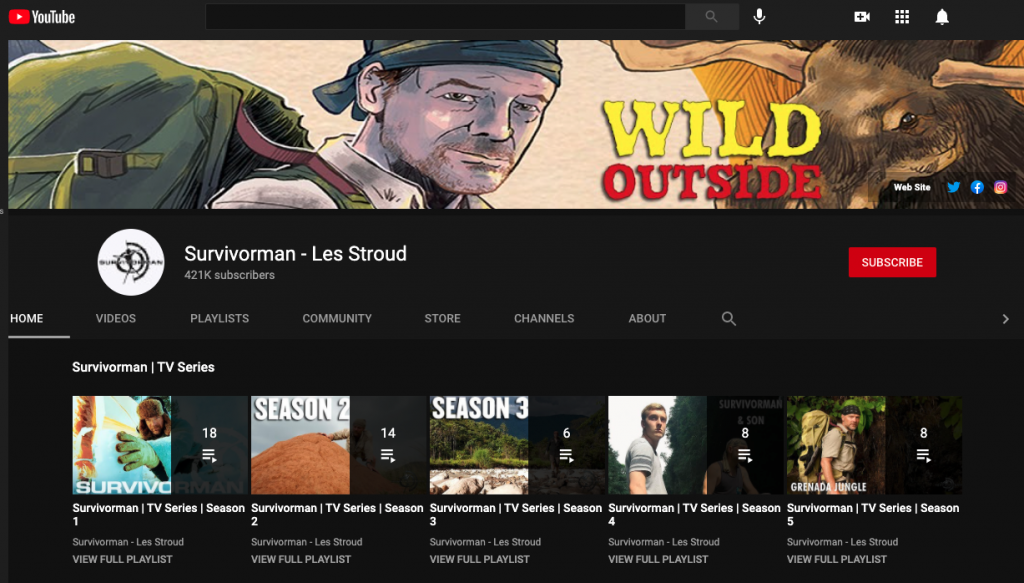
Task: Open the Season 1 playlist thumbnail
Action: 160,445
